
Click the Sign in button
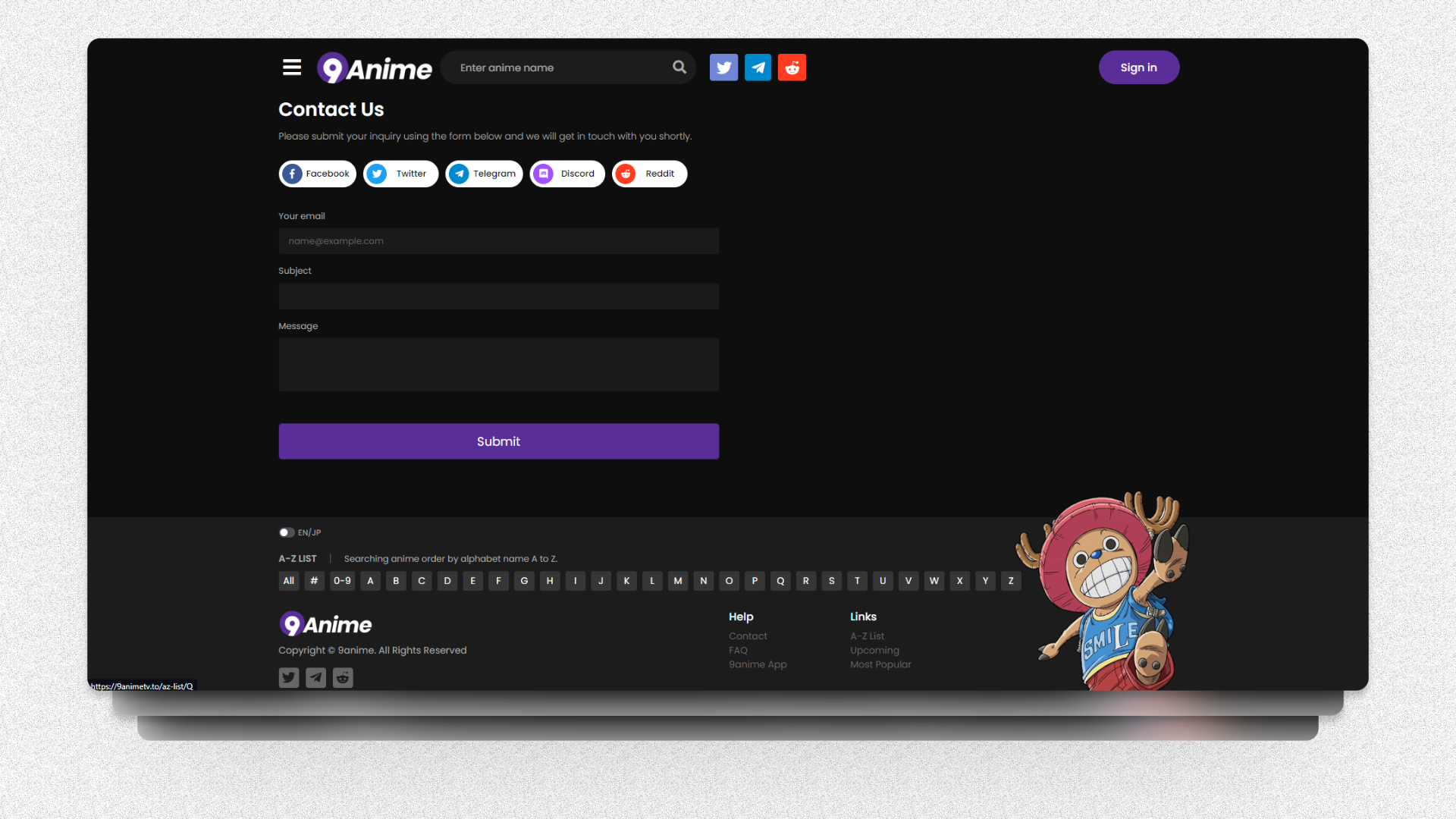(x=1138, y=67)
